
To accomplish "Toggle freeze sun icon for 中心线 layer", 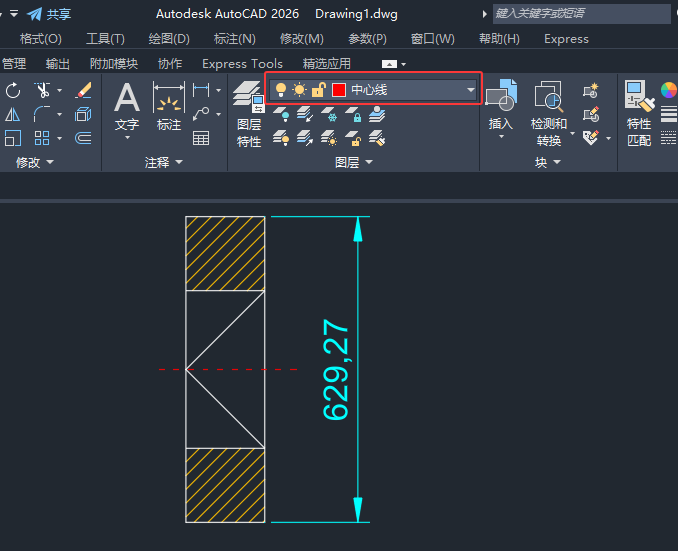I will coord(299,90).
